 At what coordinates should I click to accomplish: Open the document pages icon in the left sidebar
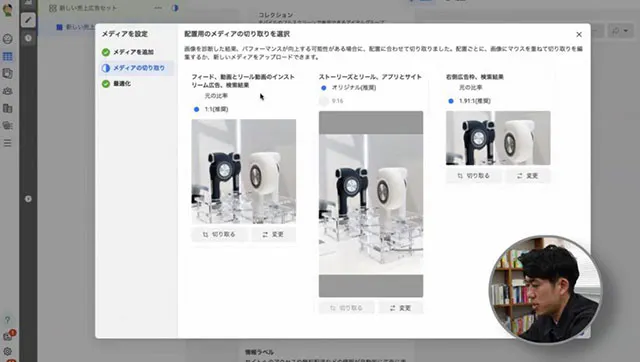(x=7, y=74)
